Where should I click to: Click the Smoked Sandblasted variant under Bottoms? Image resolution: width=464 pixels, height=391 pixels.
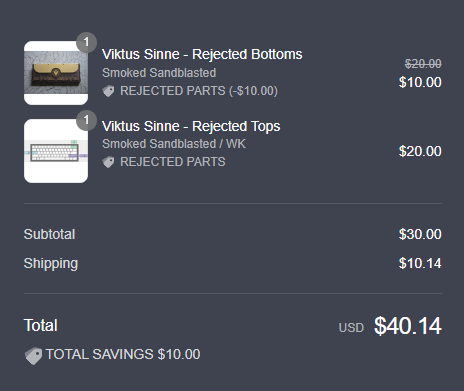pyautogui.click(x=159, y=73)
